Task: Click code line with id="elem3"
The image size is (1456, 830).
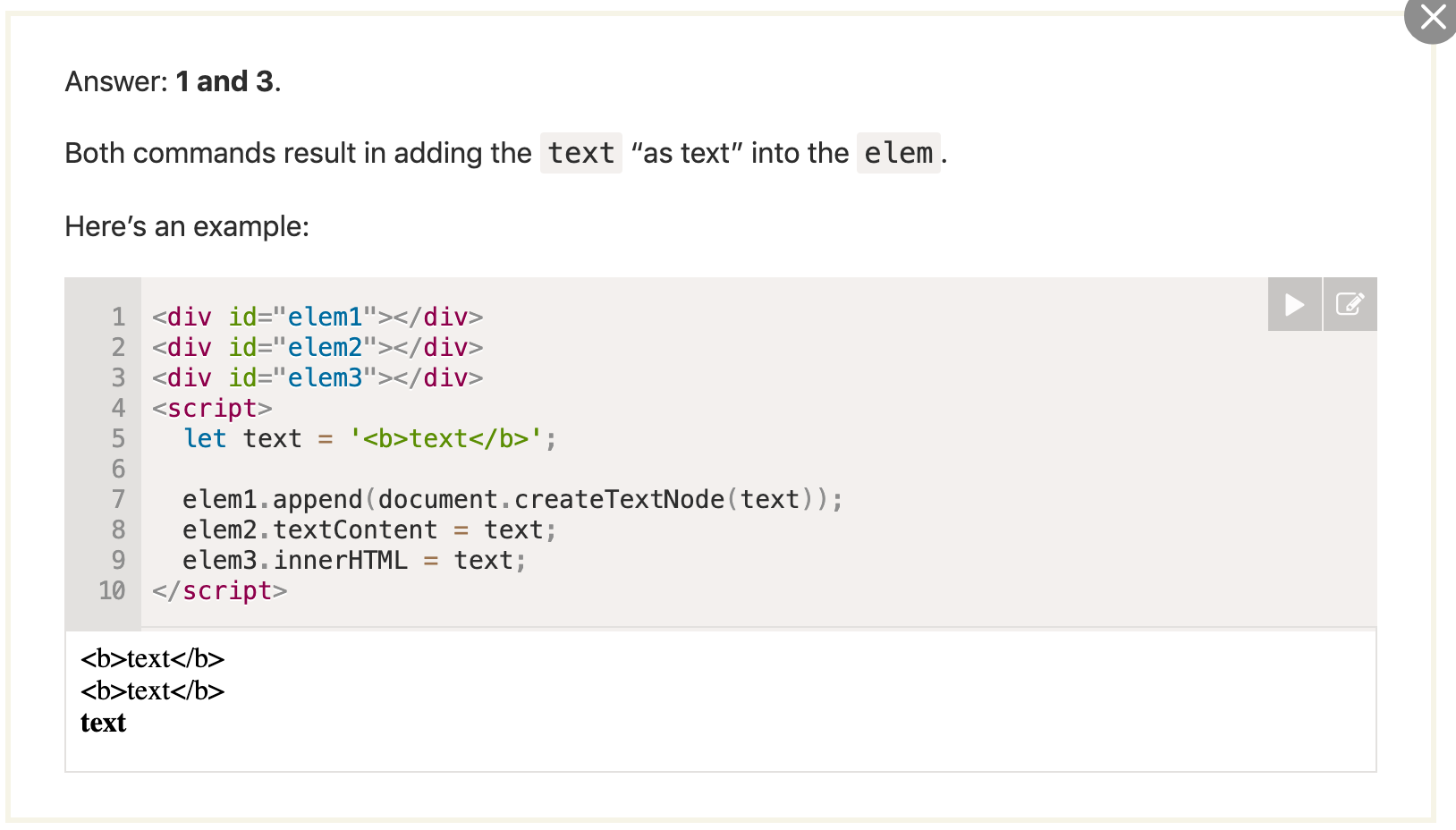Action: 317,377
